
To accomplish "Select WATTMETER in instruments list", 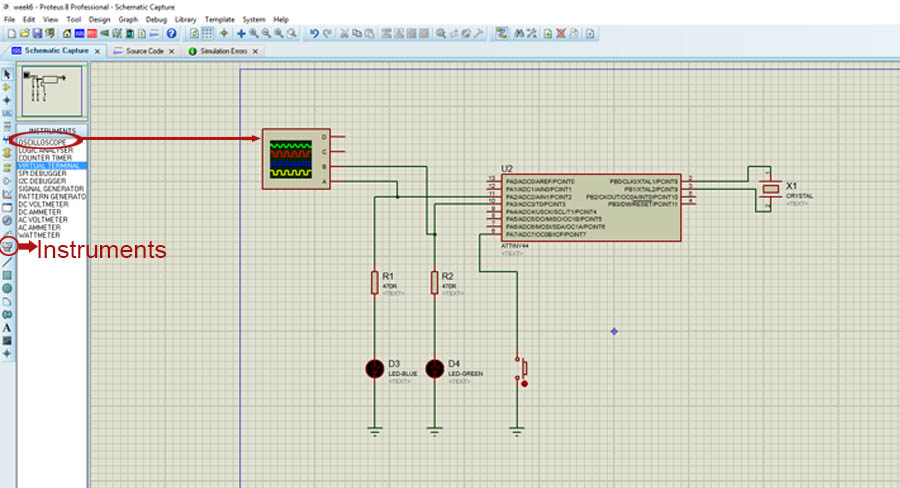I will click(x=39, y=235).
